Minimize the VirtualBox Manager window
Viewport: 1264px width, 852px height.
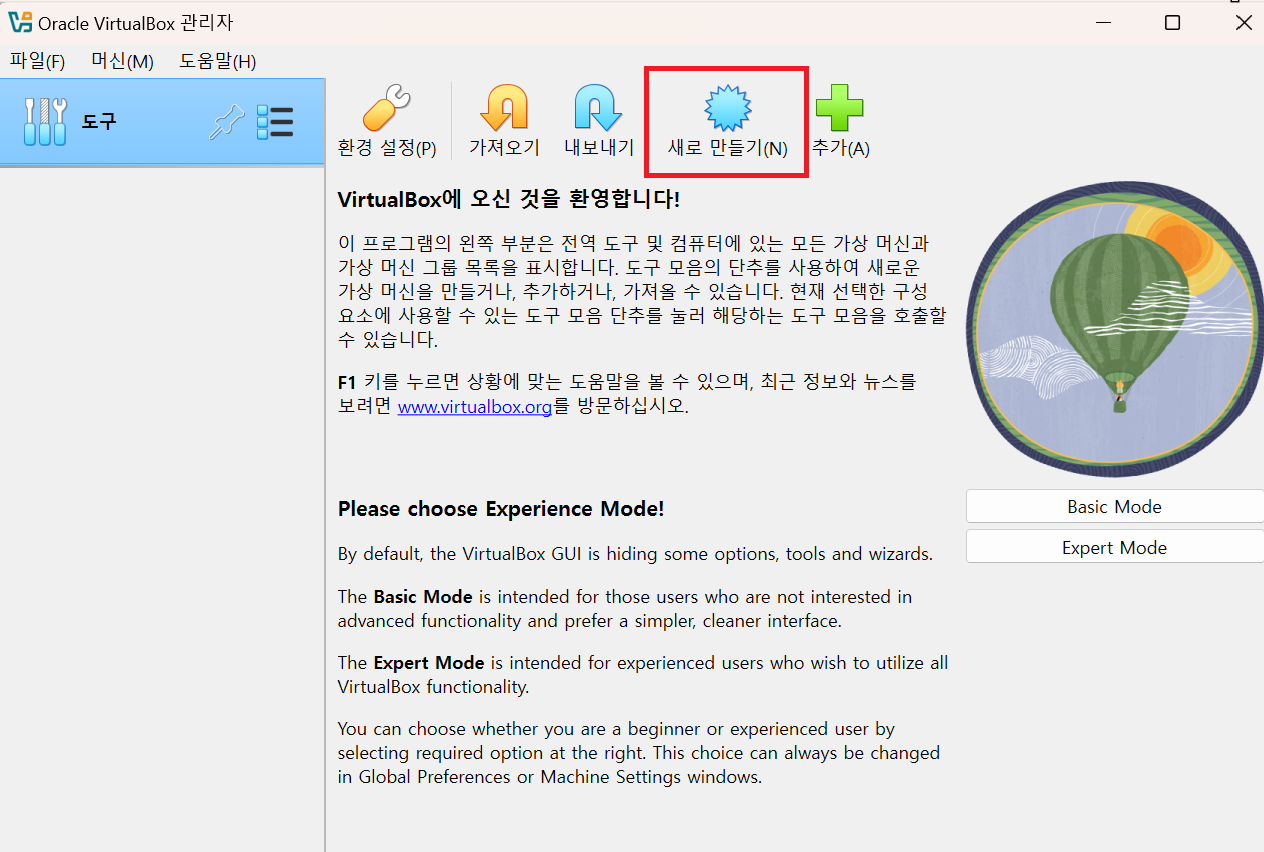[1102, 22]
